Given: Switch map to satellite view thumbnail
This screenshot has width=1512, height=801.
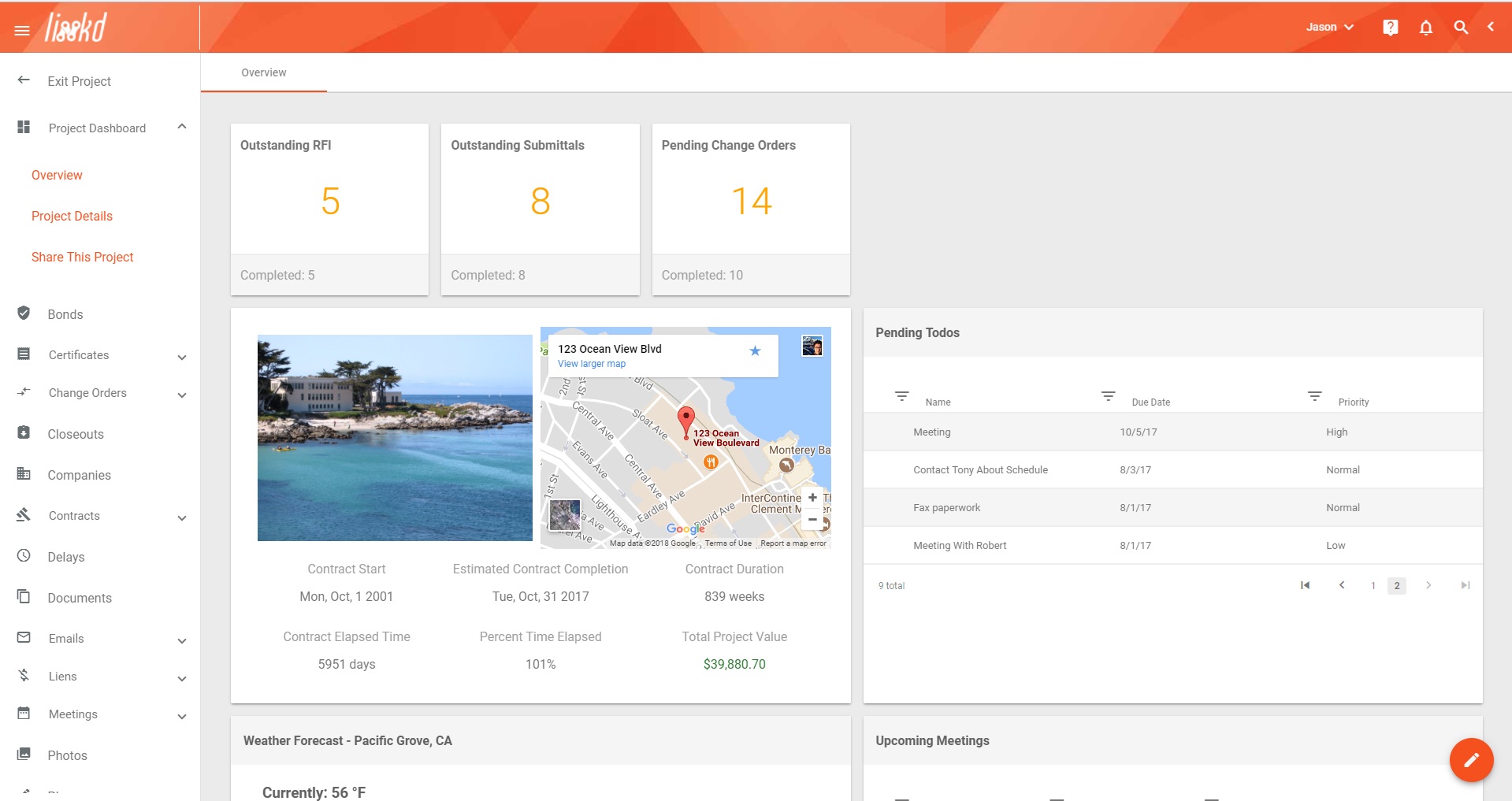Looking at the screenshot, I should click(565, 515).
